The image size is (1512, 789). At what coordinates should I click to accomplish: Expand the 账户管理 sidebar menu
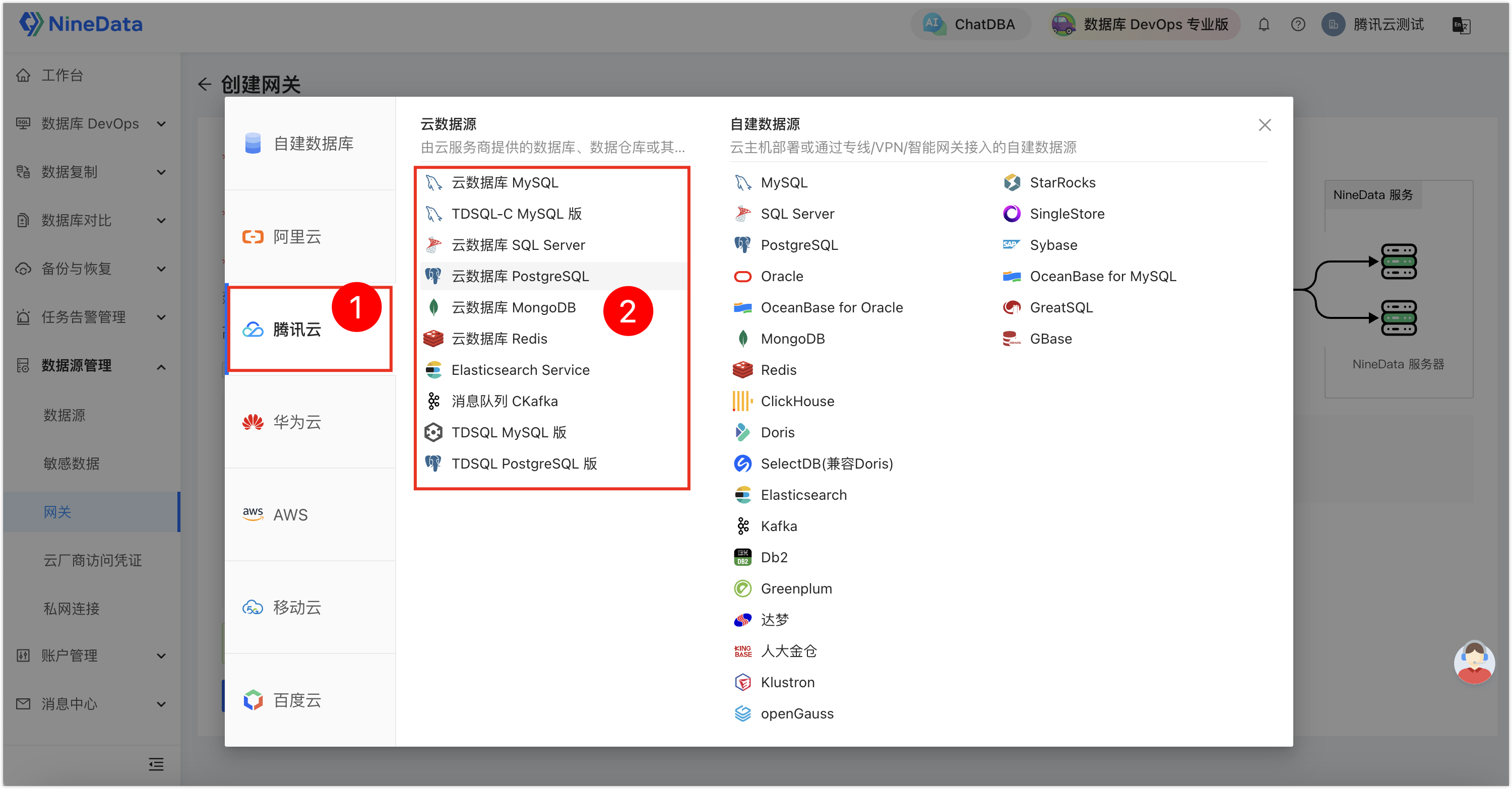point(91,655)
